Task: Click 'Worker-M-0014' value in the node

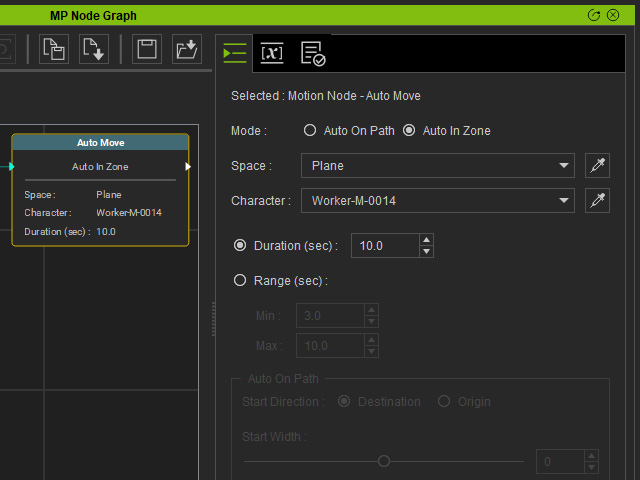Action: 129,213
